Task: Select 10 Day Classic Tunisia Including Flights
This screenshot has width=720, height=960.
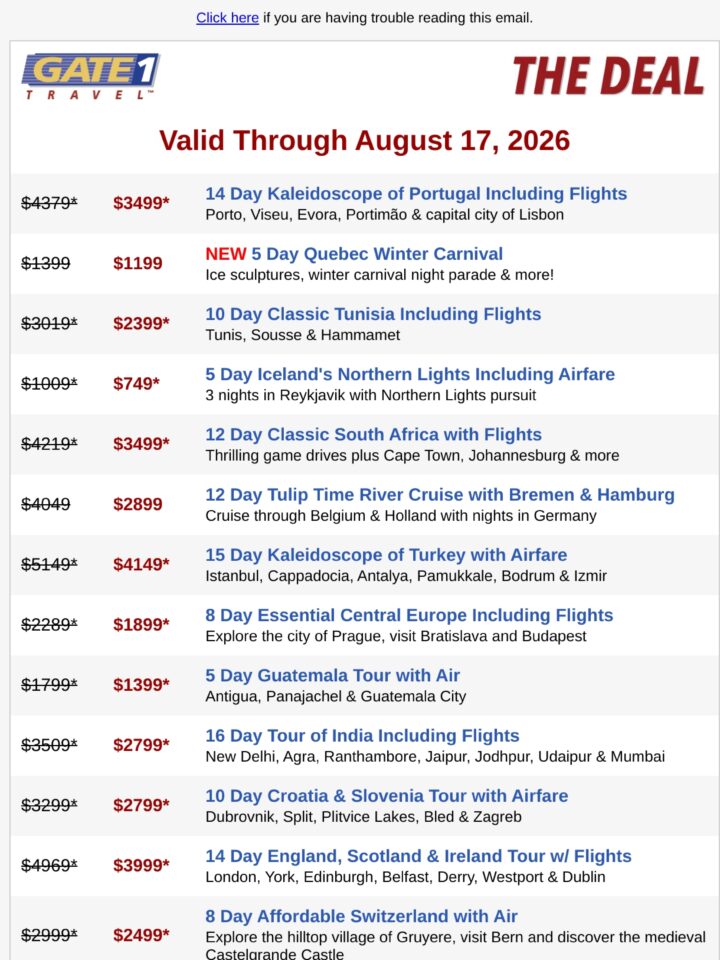Action: click(x=373, y=314)
